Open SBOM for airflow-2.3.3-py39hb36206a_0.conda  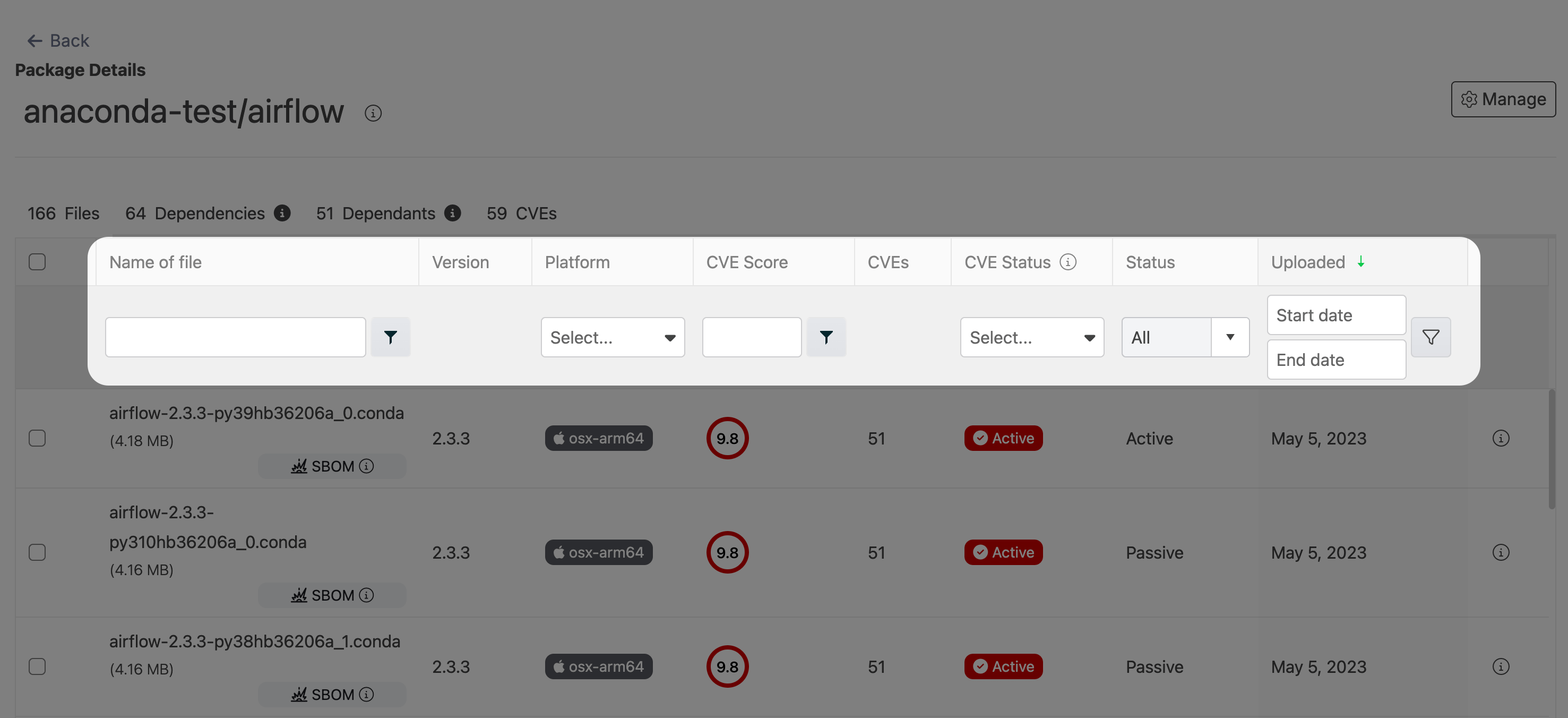pyautogui.click(x=332, y=466)
